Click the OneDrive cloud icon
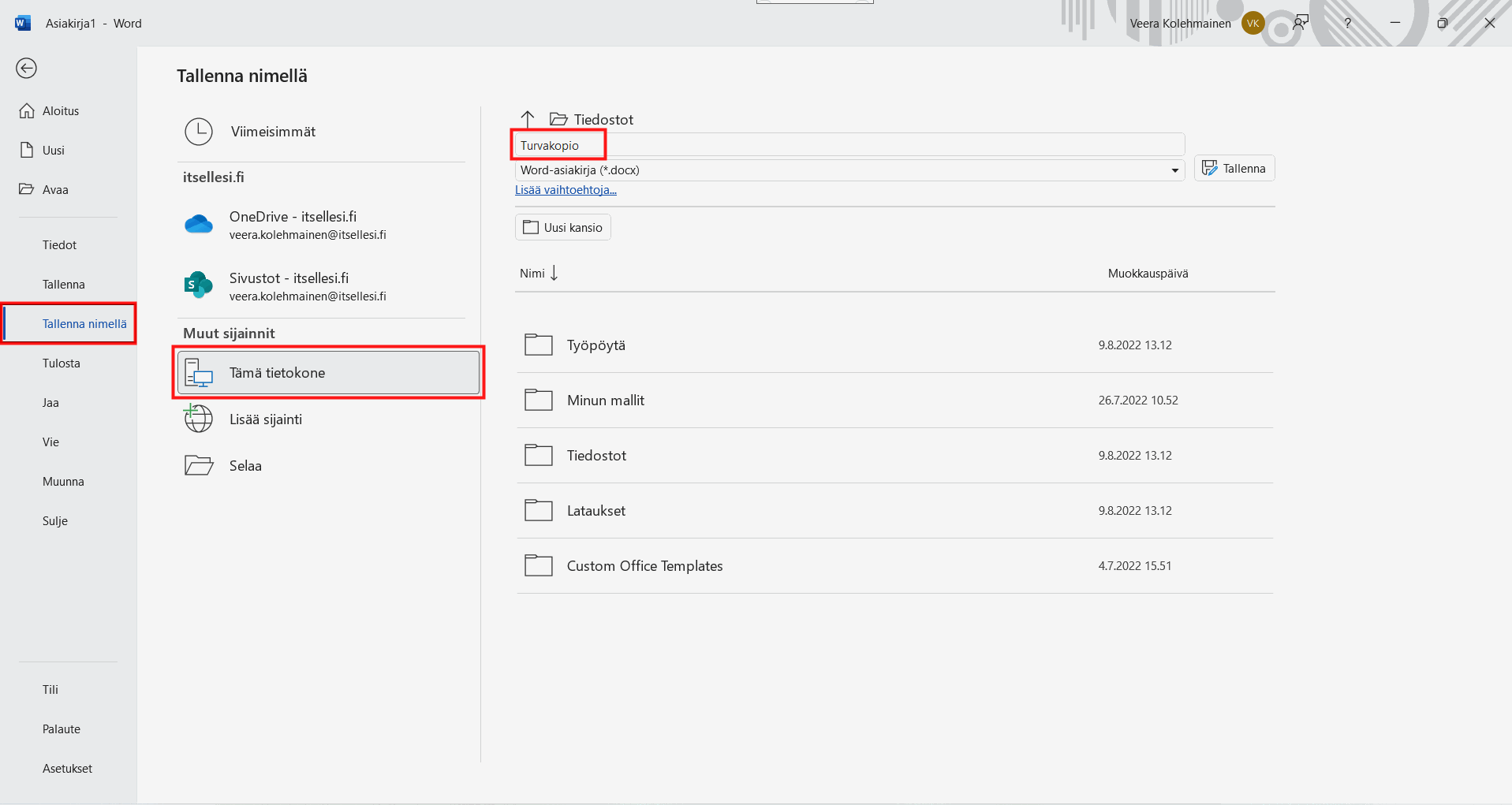1512x805 pixels. 199,224
